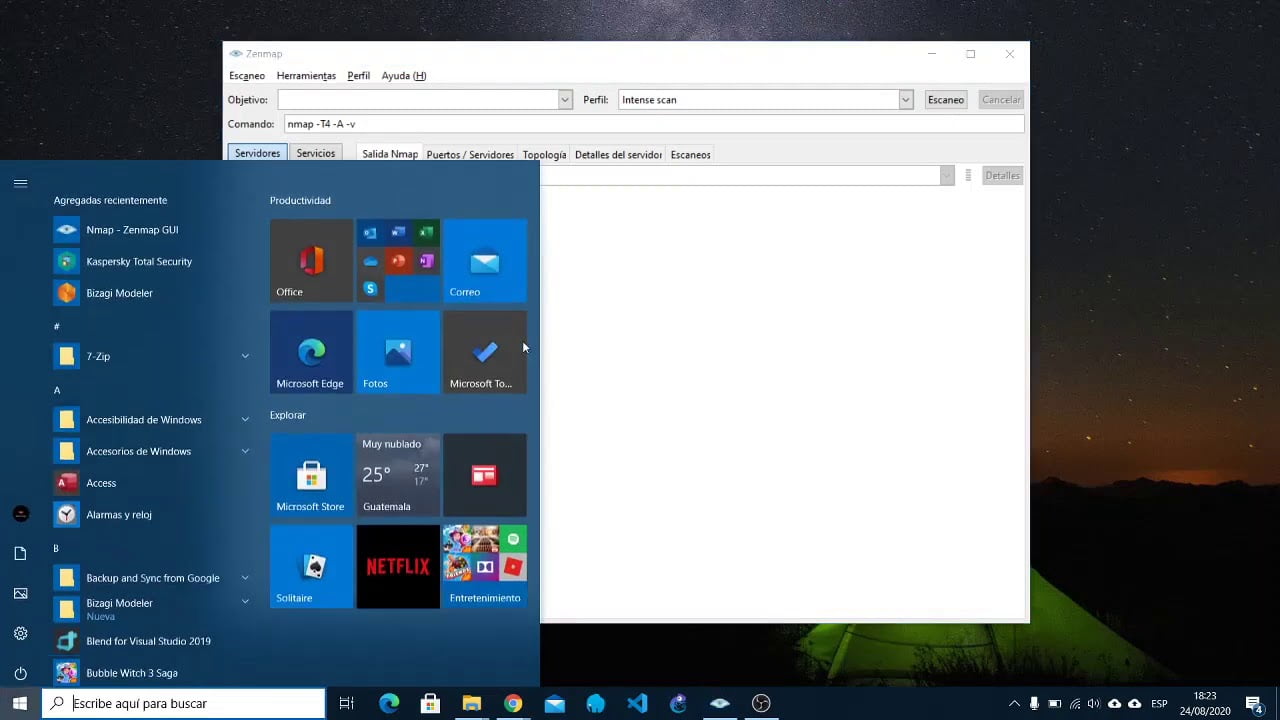Click the Power icon in the Start sidebar
1280x720 pixels.
20,673
